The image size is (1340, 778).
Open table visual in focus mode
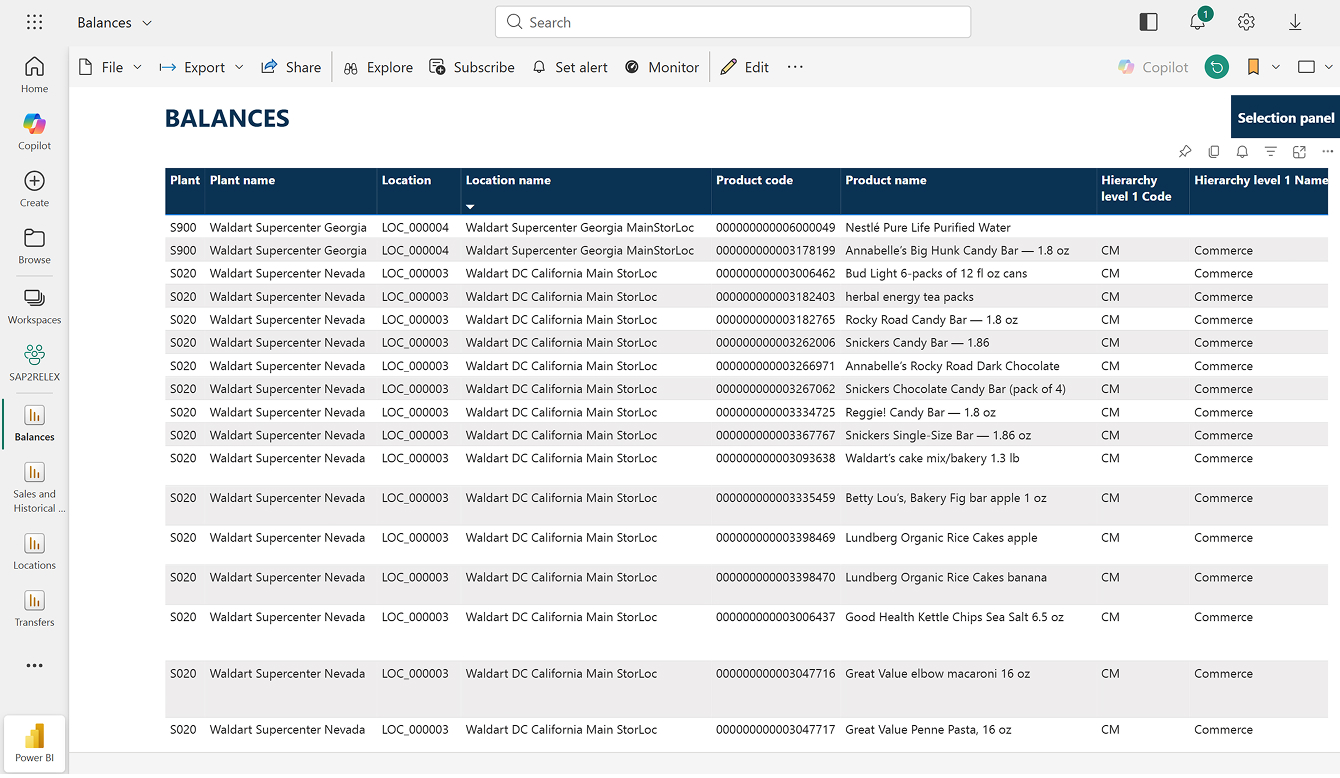coord(1299,152)
